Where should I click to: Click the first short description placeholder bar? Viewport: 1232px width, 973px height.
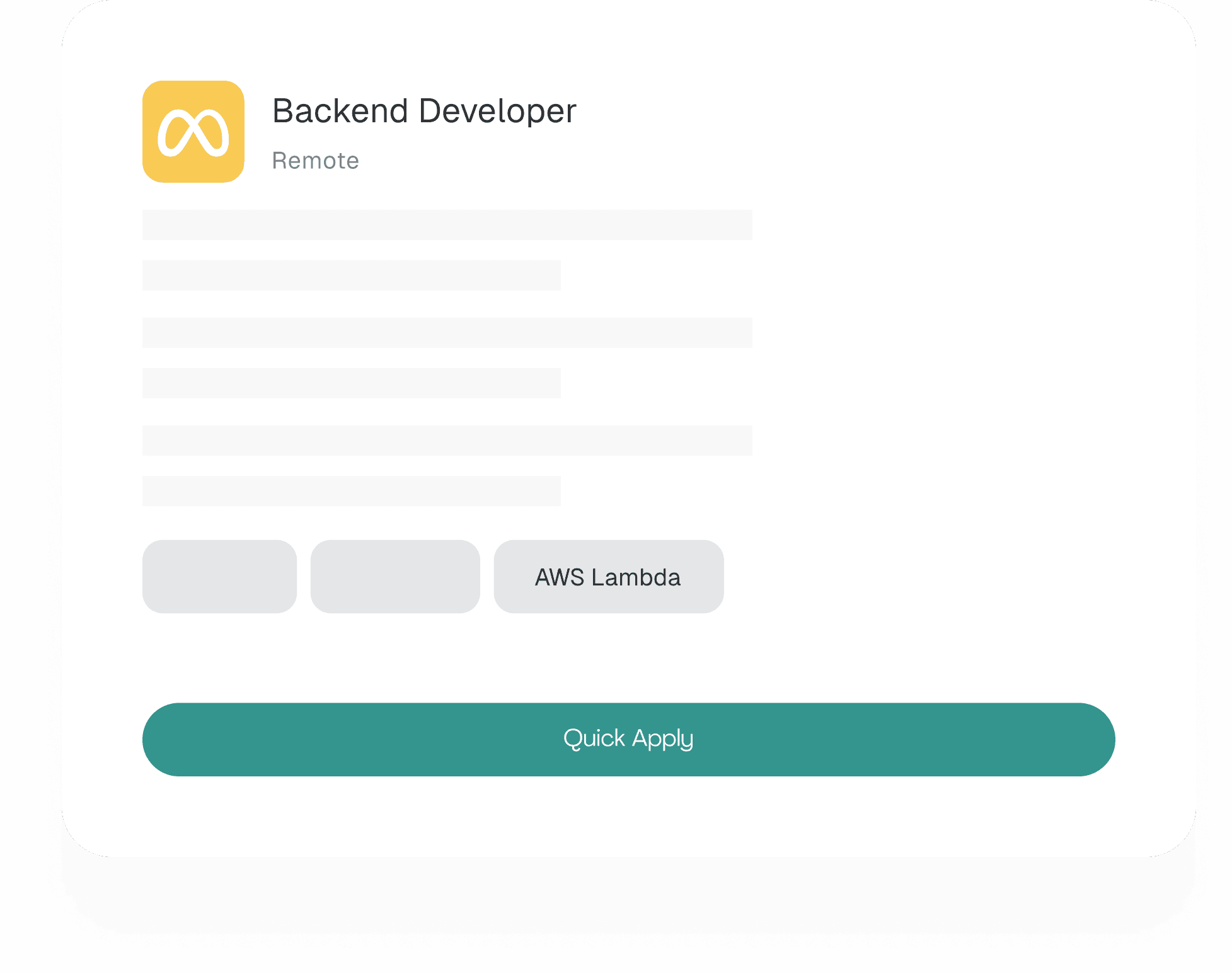(x=351, y=275)
